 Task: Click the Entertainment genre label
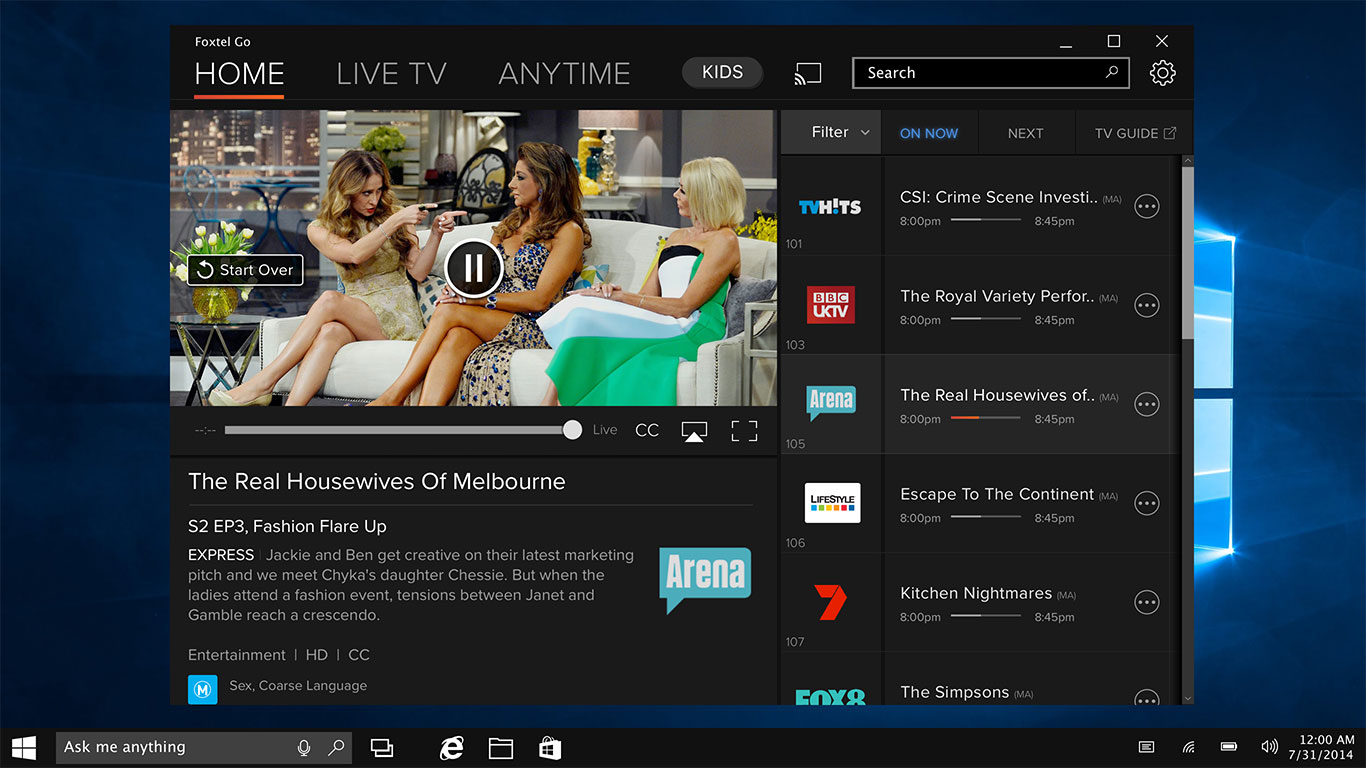coord(237,655)
